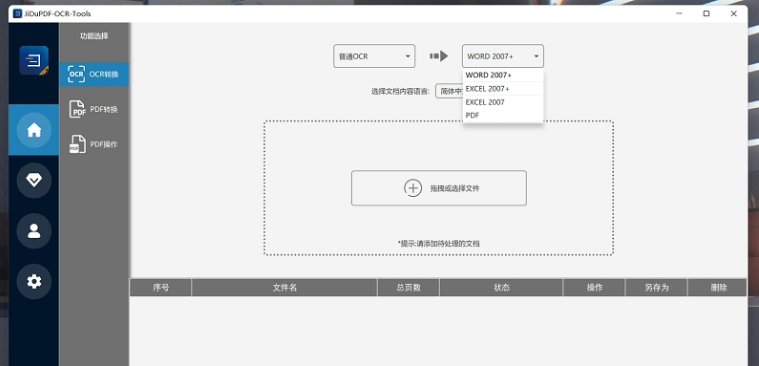This screenshot has width=759, height=366.
Task: Click the PDF转换 document icon
Action: (77, 109)
